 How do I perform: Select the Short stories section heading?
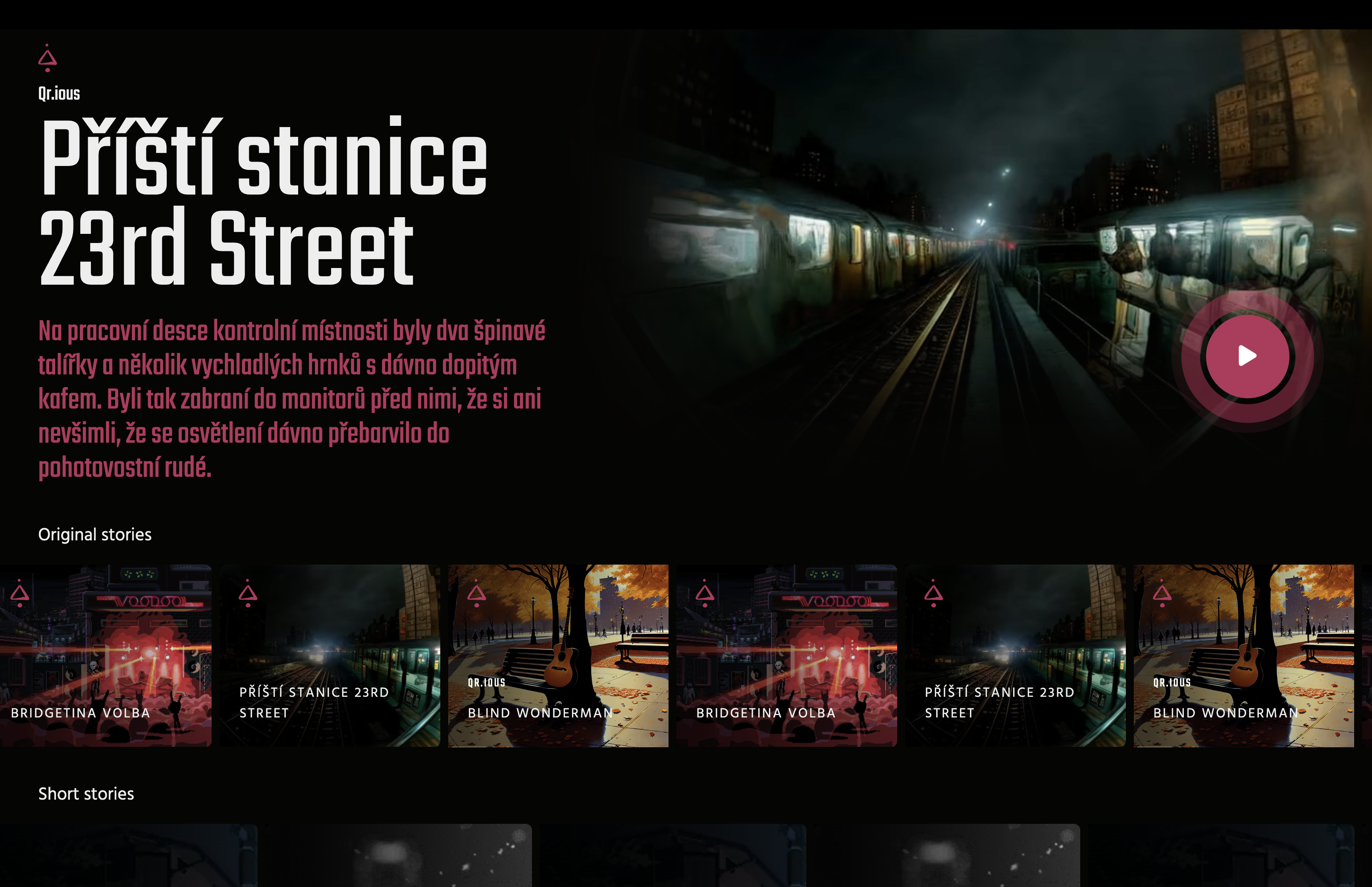(86, 794)
